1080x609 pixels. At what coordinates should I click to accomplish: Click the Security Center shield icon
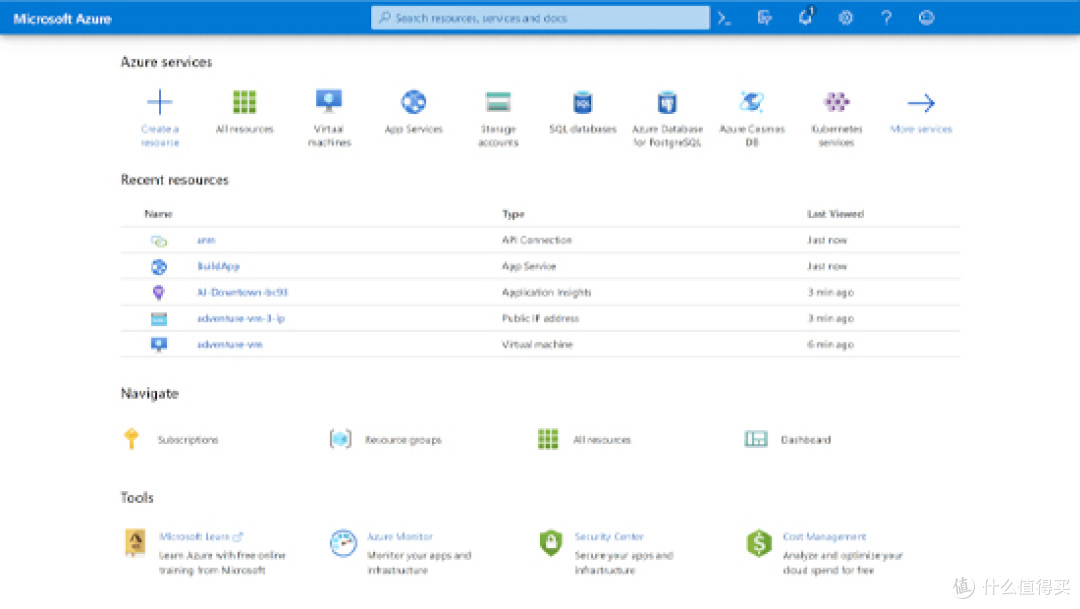click(x=550, y=543)
